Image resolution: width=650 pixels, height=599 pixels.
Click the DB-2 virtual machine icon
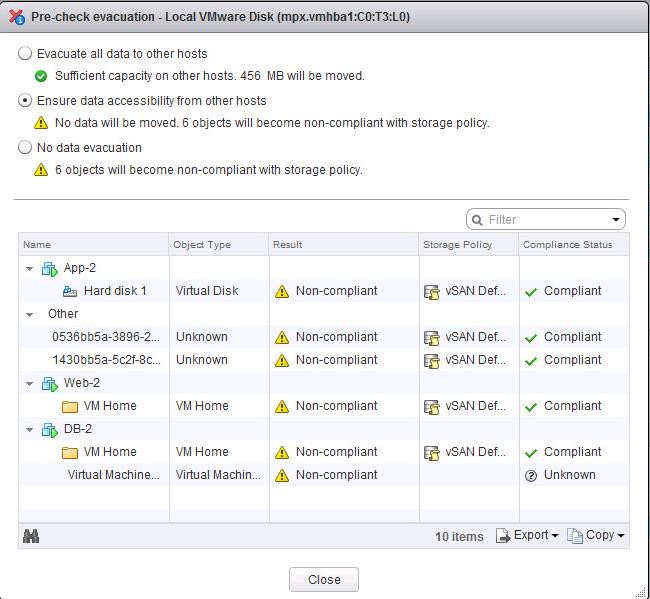[x=50, y=430]
